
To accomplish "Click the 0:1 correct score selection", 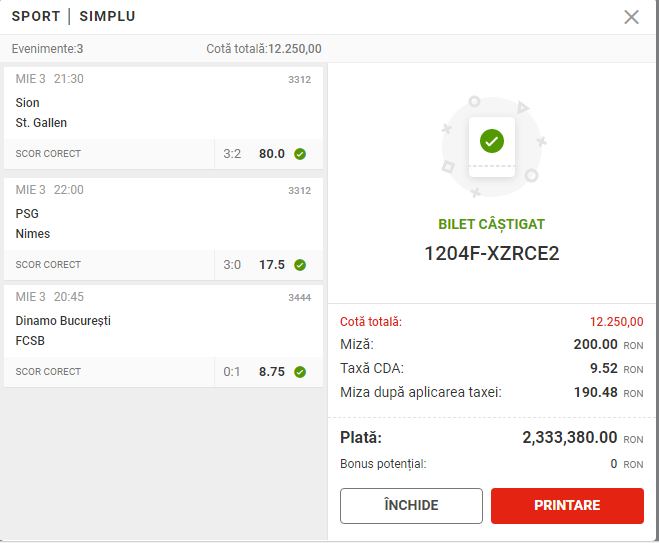I will (x=232, y=372).
